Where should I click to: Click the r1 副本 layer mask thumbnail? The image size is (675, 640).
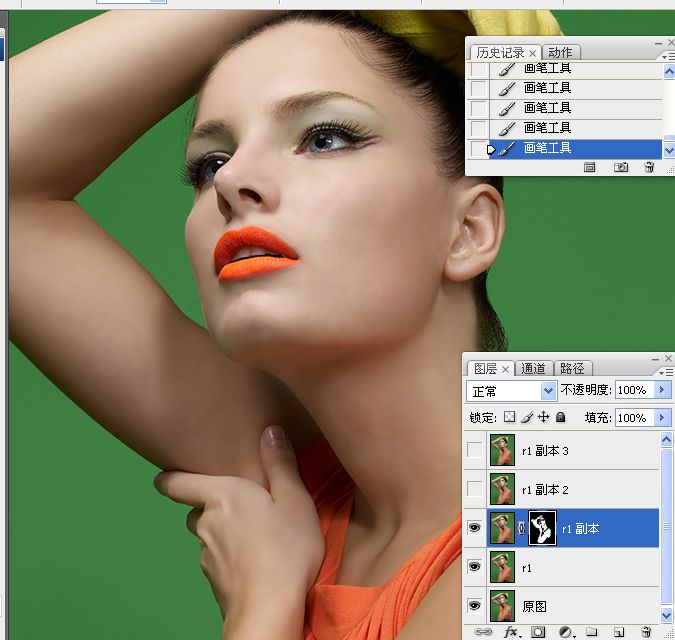pyautogui.click(x=542, y=528)
